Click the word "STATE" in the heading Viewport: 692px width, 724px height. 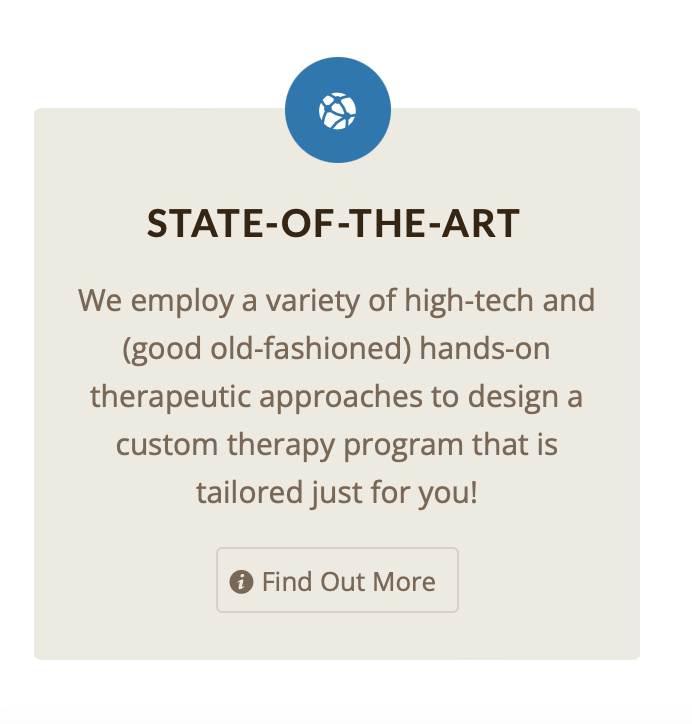click(205, 223)
